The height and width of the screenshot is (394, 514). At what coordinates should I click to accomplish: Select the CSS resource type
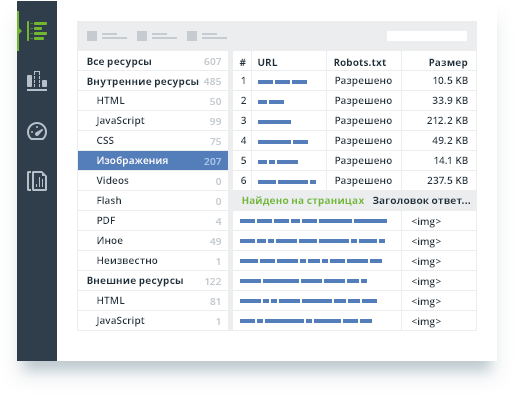click(153, 141)
